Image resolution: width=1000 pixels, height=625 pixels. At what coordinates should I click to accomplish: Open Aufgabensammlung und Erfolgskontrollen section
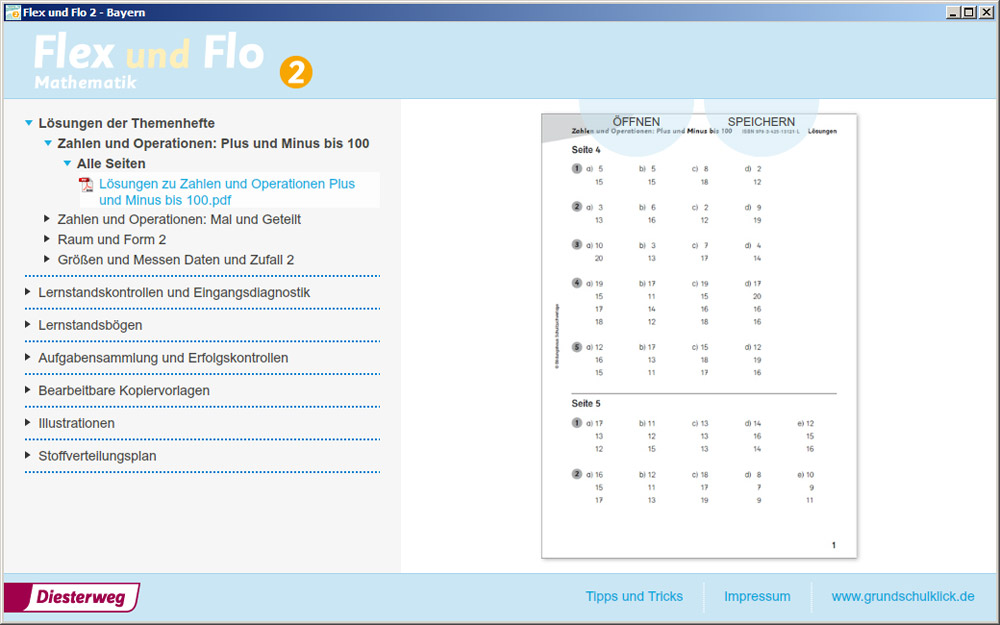(x=163, y=358)
